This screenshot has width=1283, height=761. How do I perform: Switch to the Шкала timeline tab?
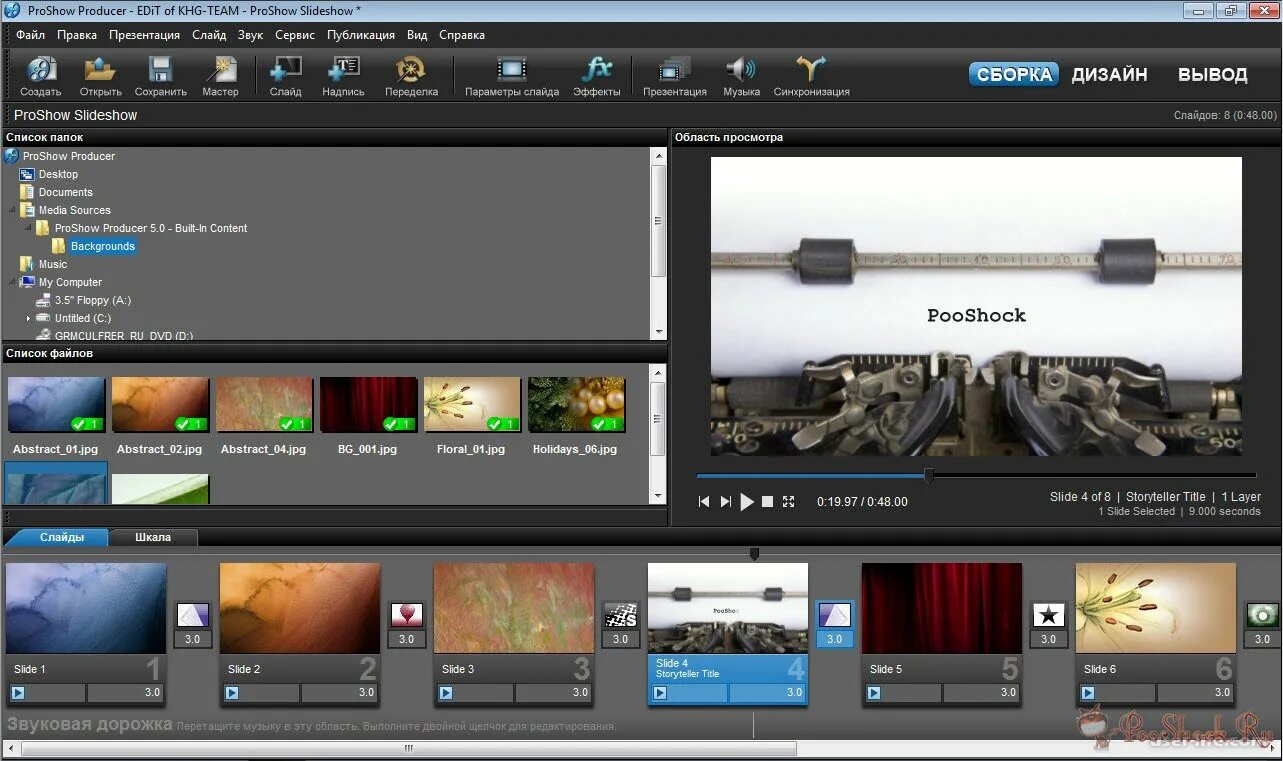(153, 537)
